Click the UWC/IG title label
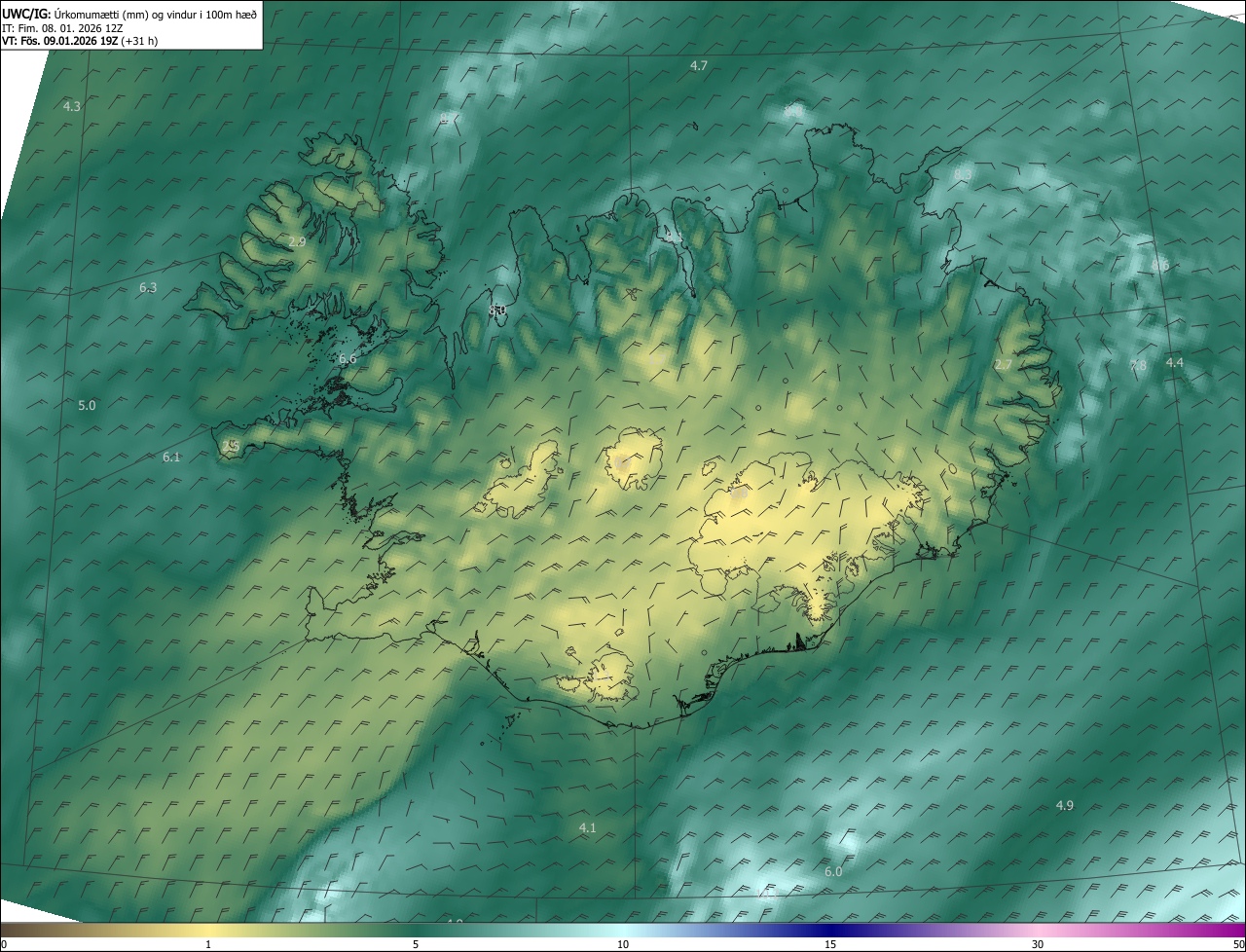The width and height of the screenshot is (1246, 952). [x=25, y=14]
